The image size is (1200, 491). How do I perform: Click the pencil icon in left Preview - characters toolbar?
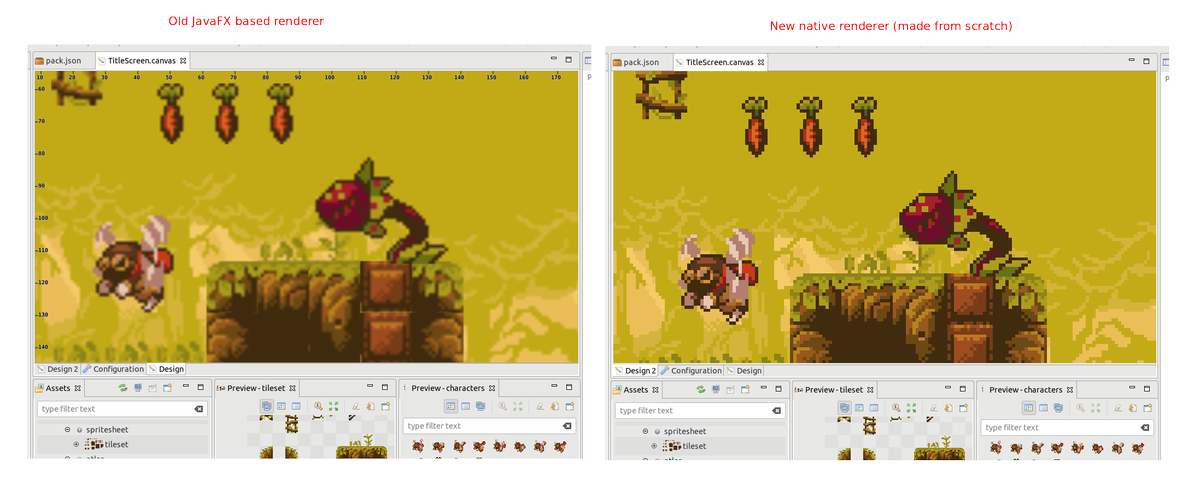pyautogui.click(x=540, y=406)
